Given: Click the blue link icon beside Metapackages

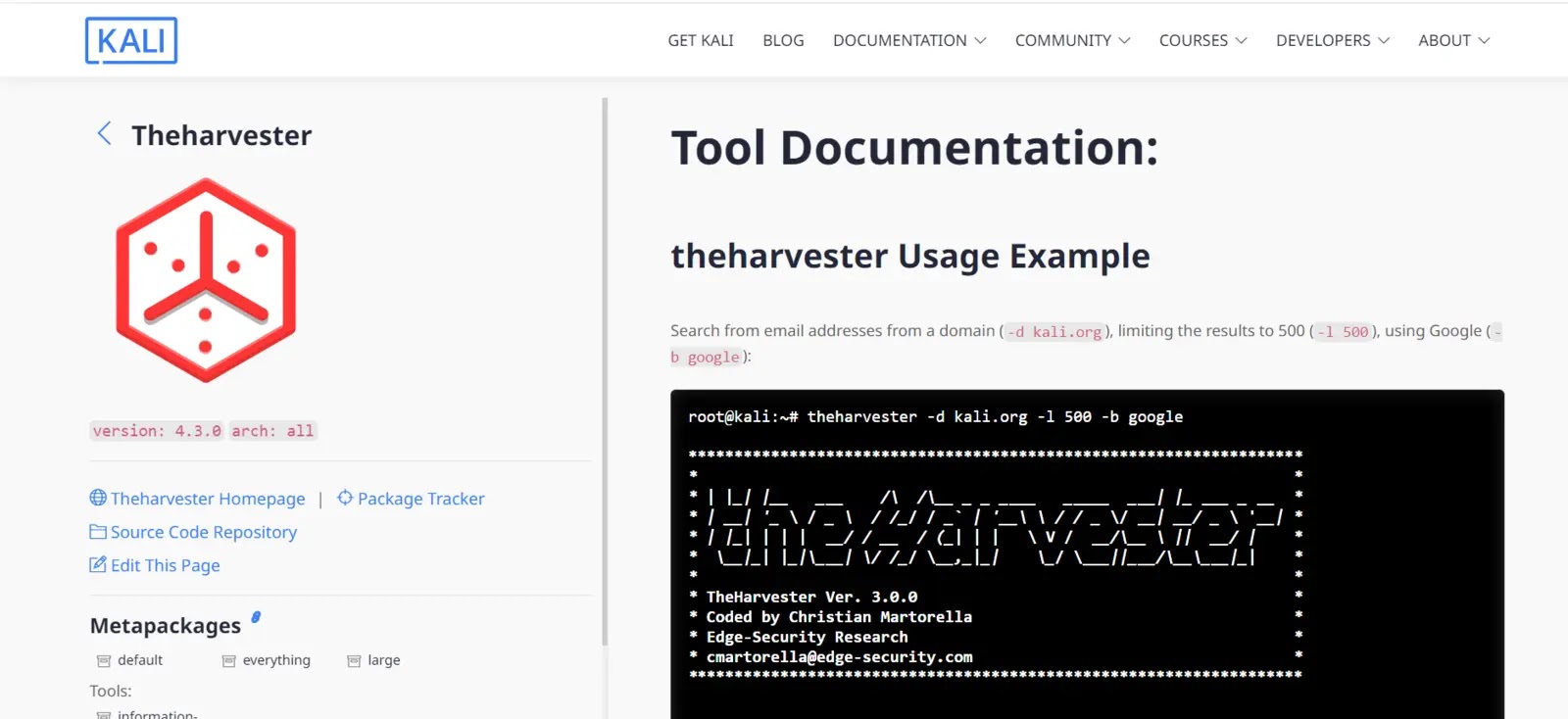Looking at the screenshot, I should pos(256,617).
